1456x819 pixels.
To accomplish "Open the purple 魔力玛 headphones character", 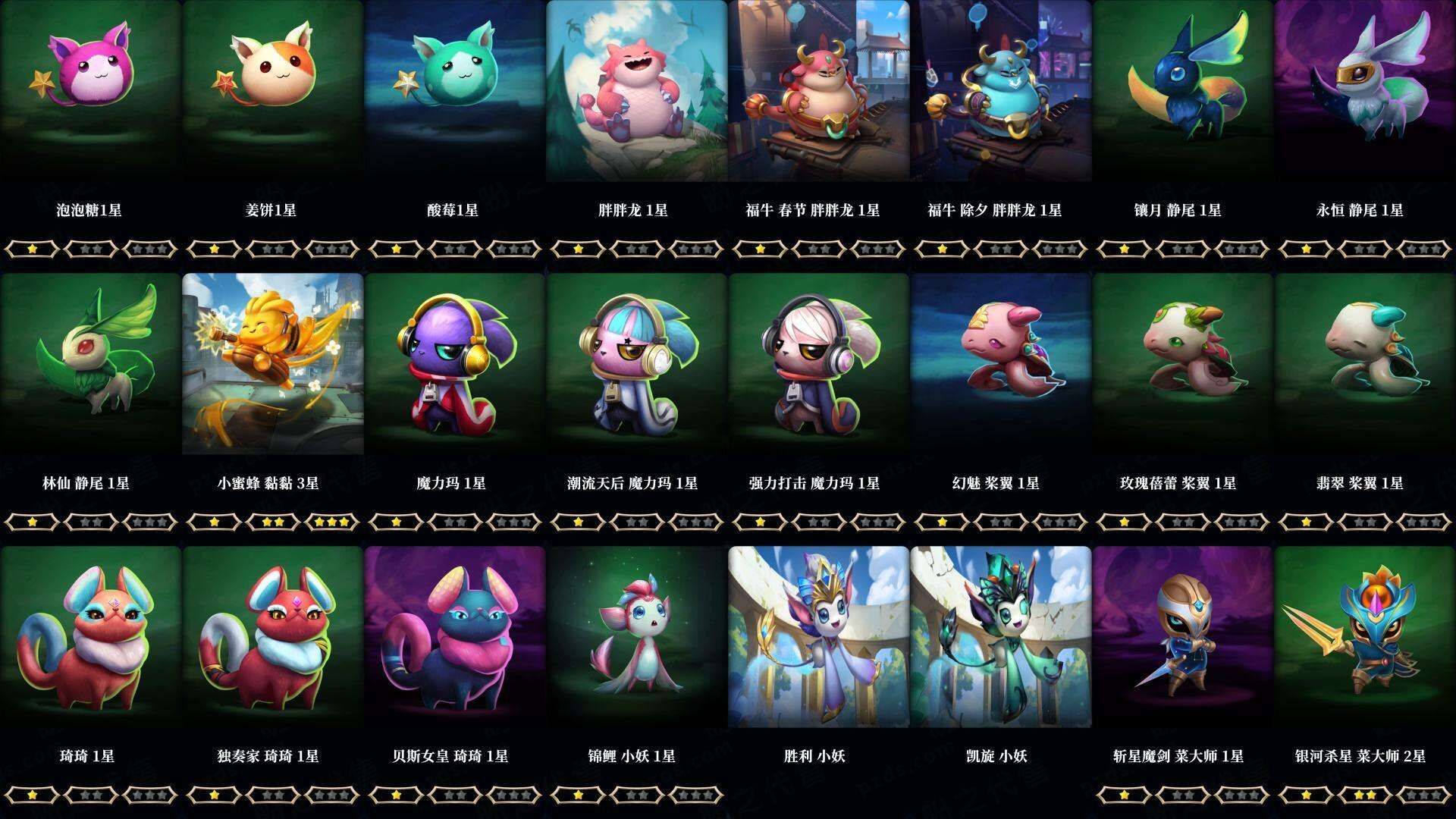I will click(454, 364).
